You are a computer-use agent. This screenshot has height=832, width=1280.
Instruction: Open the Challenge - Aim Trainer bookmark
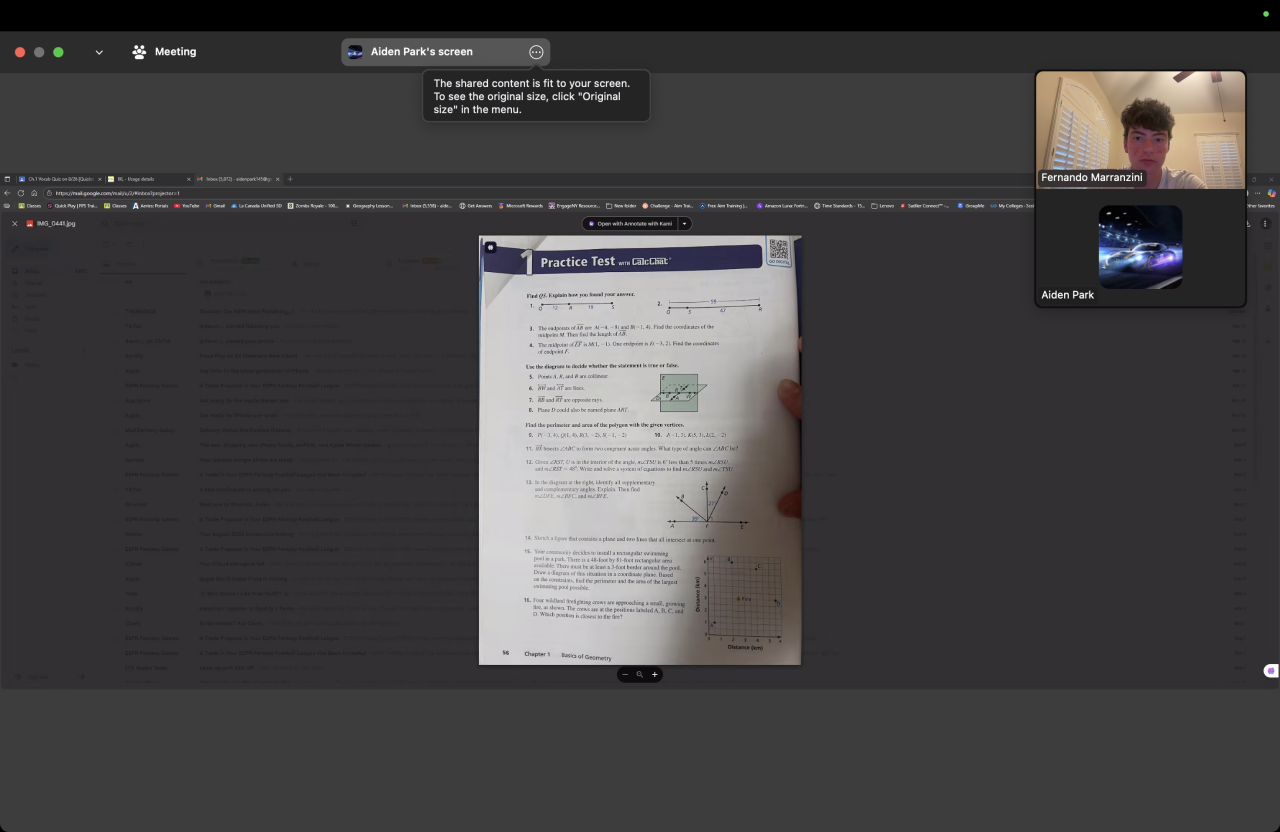[667, 206]
